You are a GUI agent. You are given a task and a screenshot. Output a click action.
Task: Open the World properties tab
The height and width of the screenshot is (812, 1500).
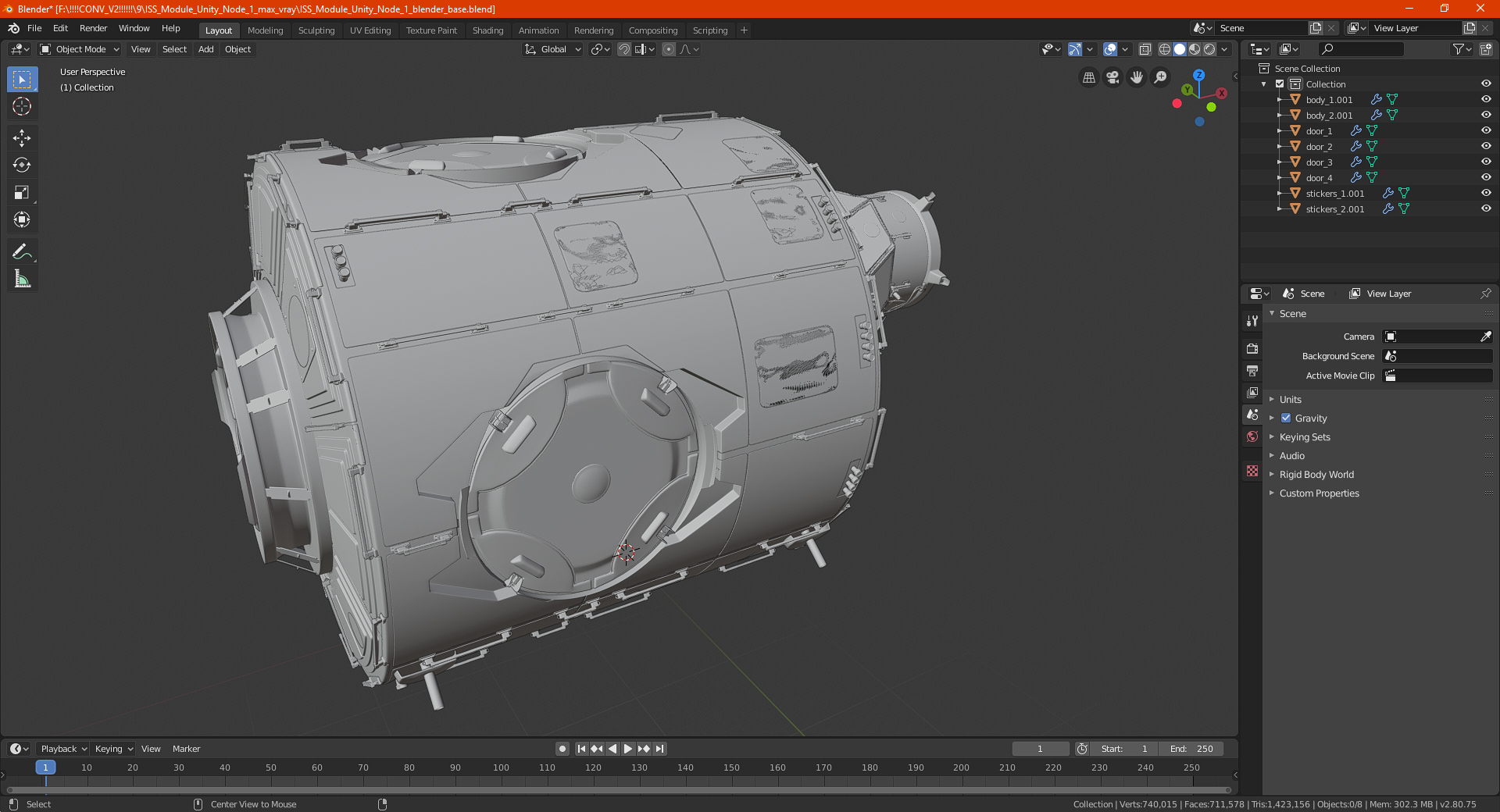coord(1252,436)
